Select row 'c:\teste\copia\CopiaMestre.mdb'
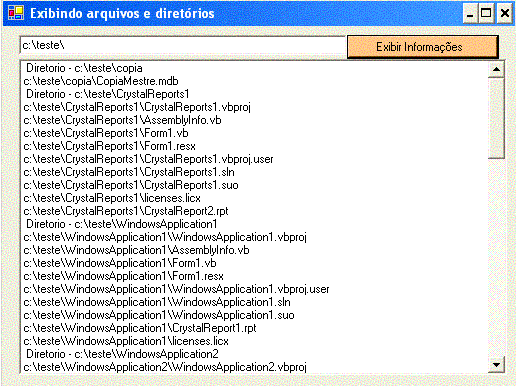The width and height of the screenshot is (516, 386). pos(255,81)
